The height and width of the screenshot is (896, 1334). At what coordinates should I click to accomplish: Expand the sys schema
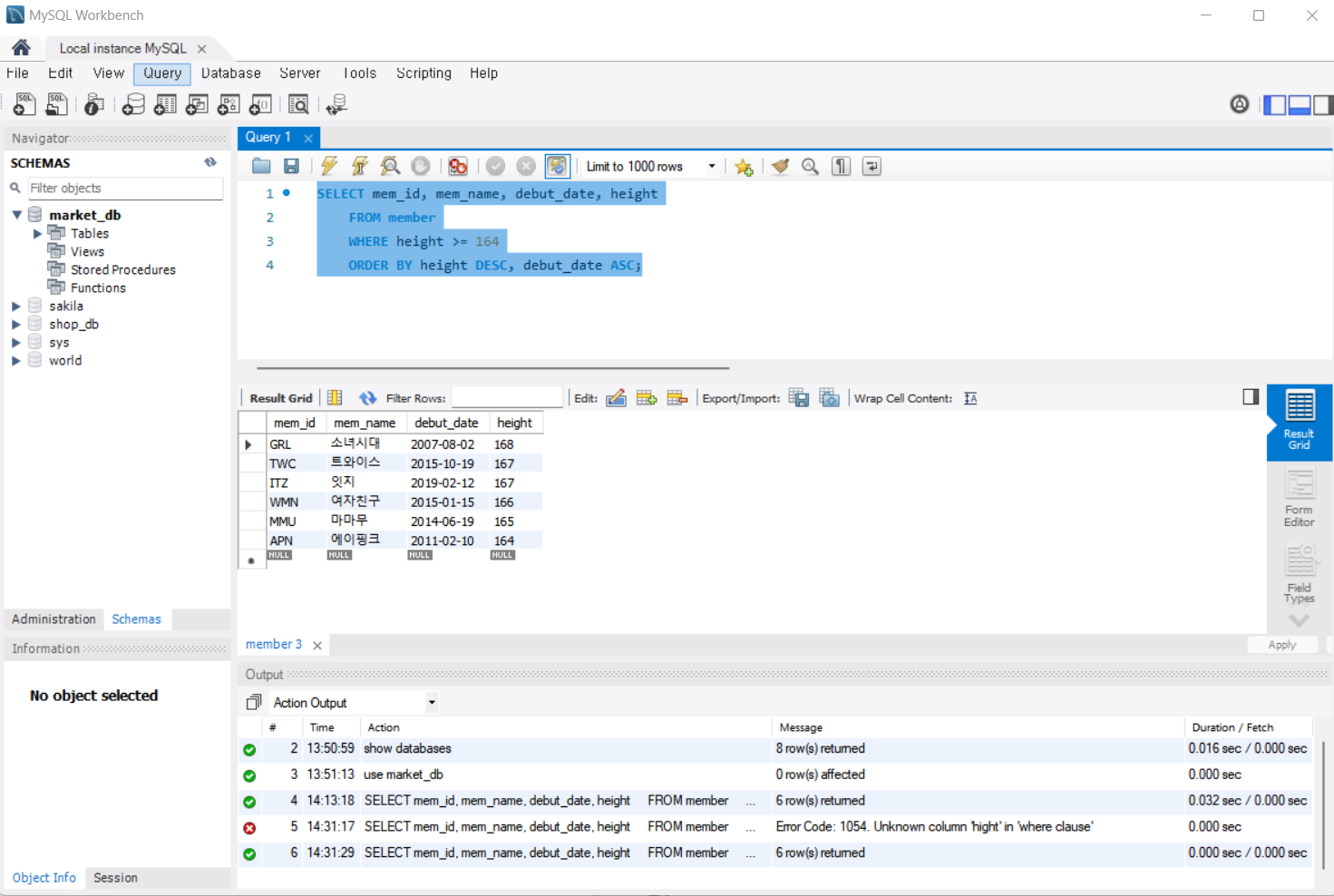pos(16,342)
